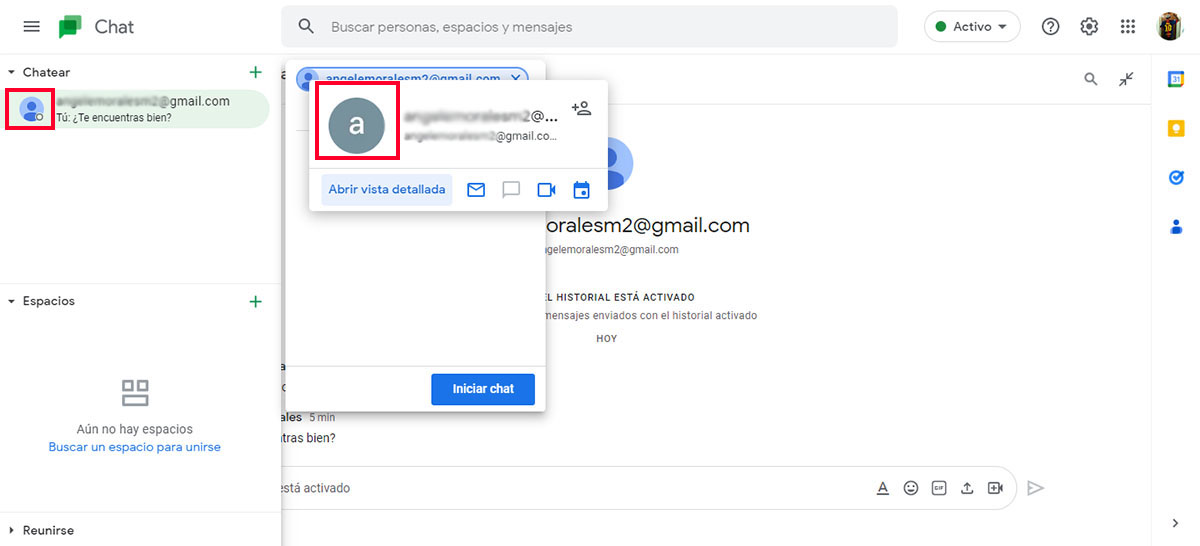Click Abrir vista detallada button
Viewport: 1200px width, 546px height.
coord(387,189)
